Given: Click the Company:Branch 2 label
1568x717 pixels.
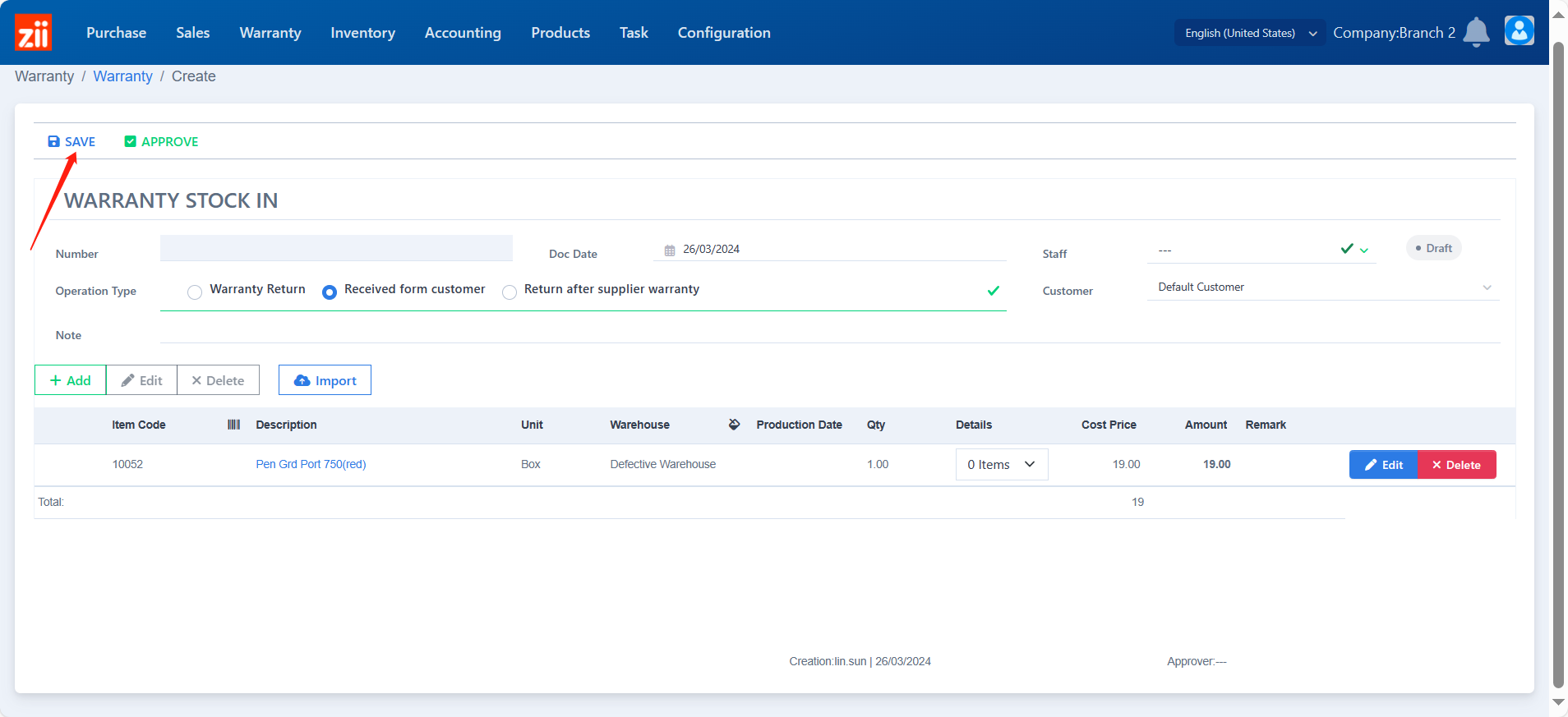Looking at the screenshot, I should click(x=1394, y=33).
